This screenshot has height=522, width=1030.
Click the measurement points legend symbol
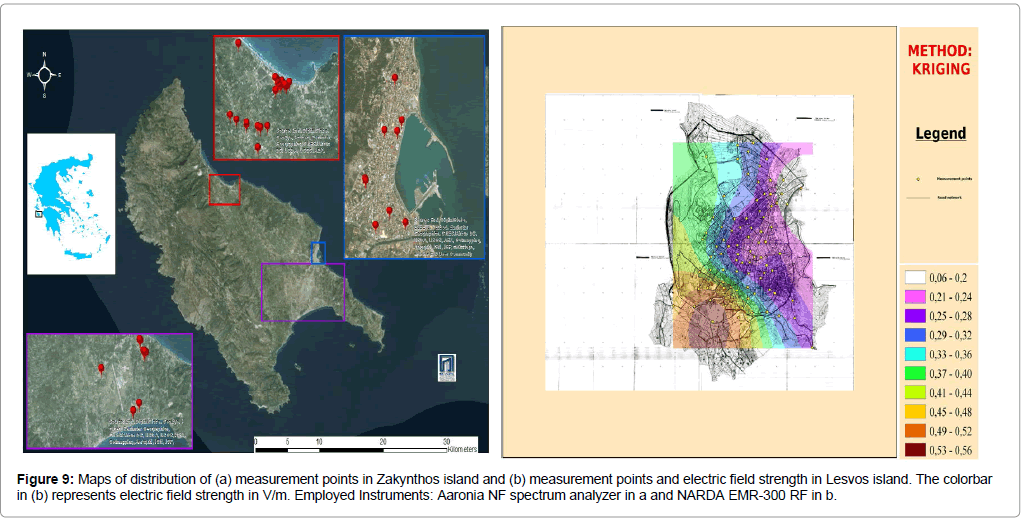click(x=918, y=179)
